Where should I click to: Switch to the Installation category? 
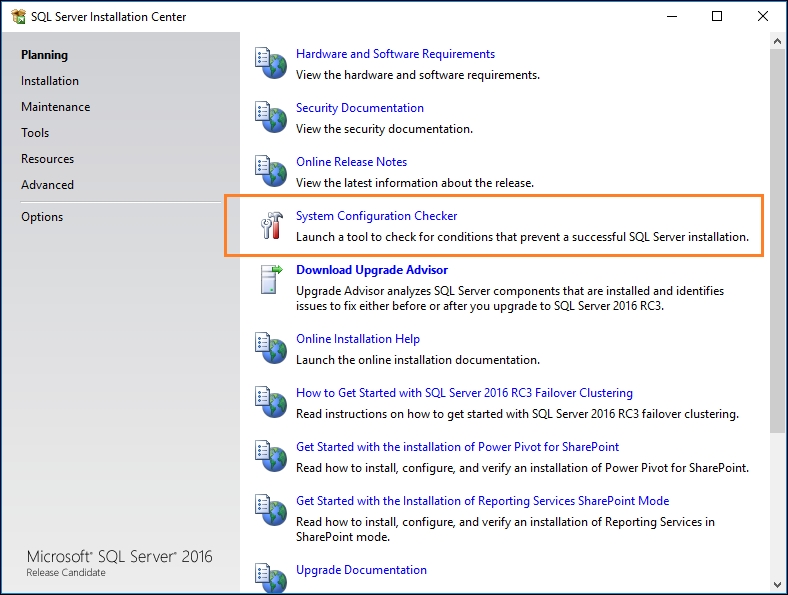tap(50, 81)
